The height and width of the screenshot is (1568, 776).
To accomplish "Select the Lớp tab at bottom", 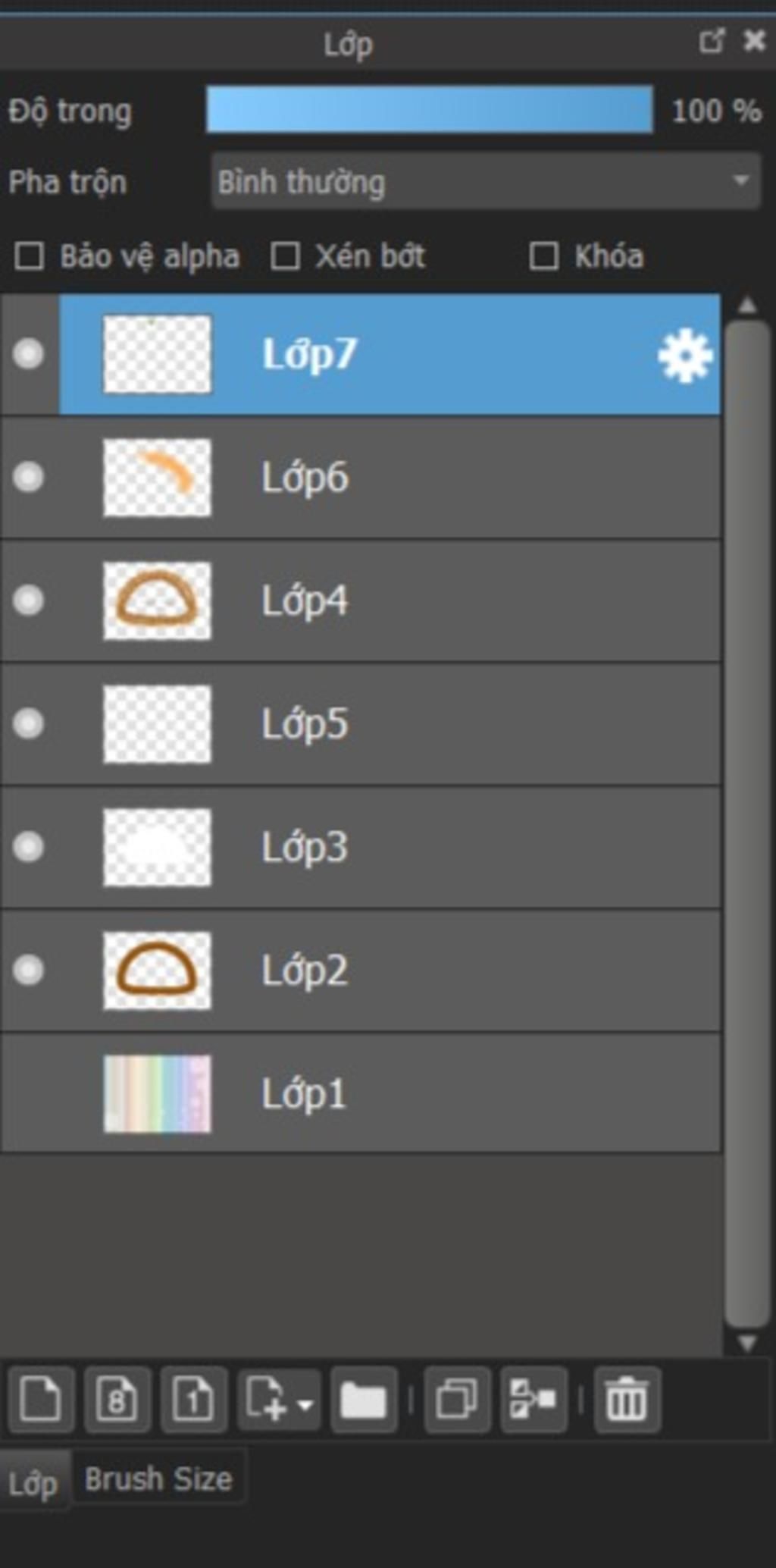I will coord(33,1482).
